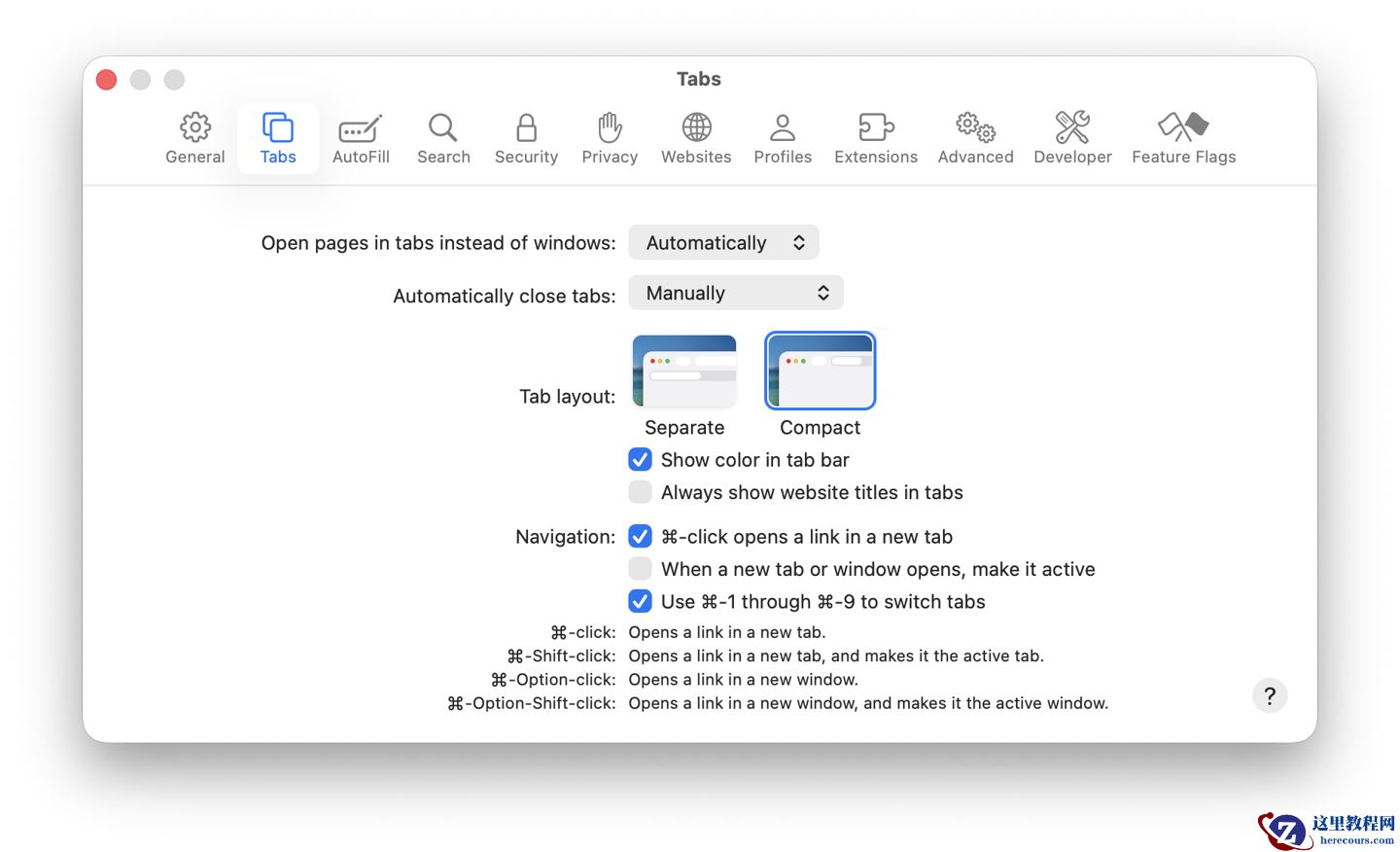Click the Security padlock icon

[x=526, y=137]
